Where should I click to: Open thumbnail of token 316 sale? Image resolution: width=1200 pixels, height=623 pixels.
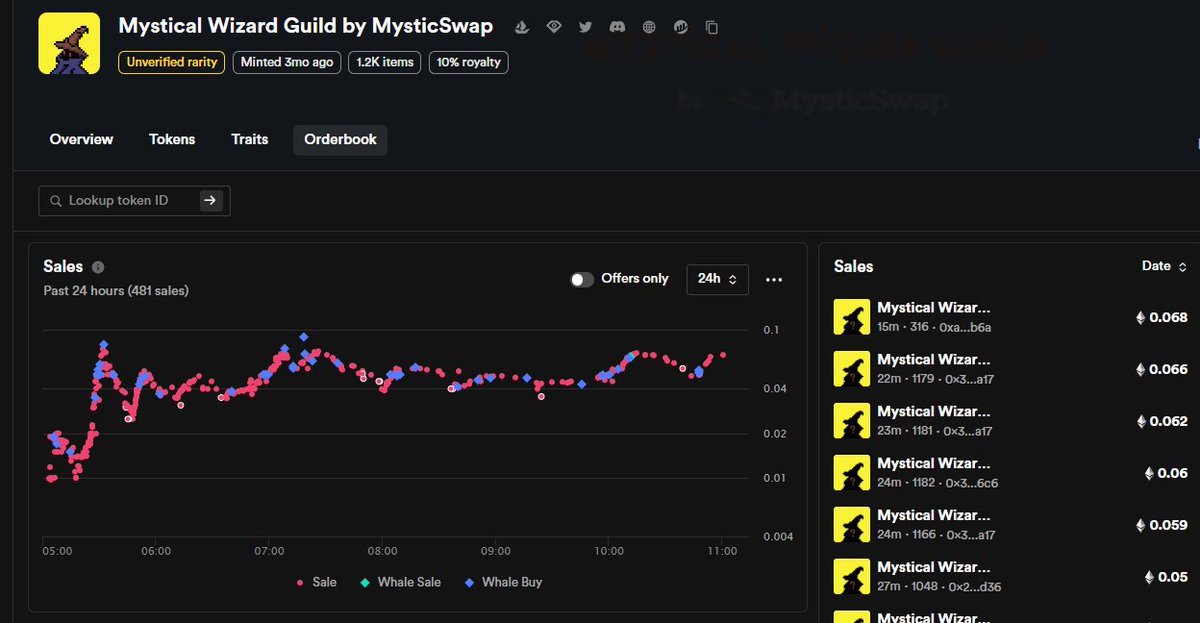[851, 317]
